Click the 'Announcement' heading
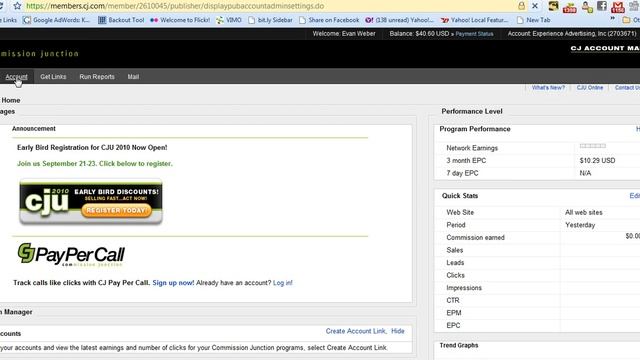640x360 pixels. (x=33, y=129)
